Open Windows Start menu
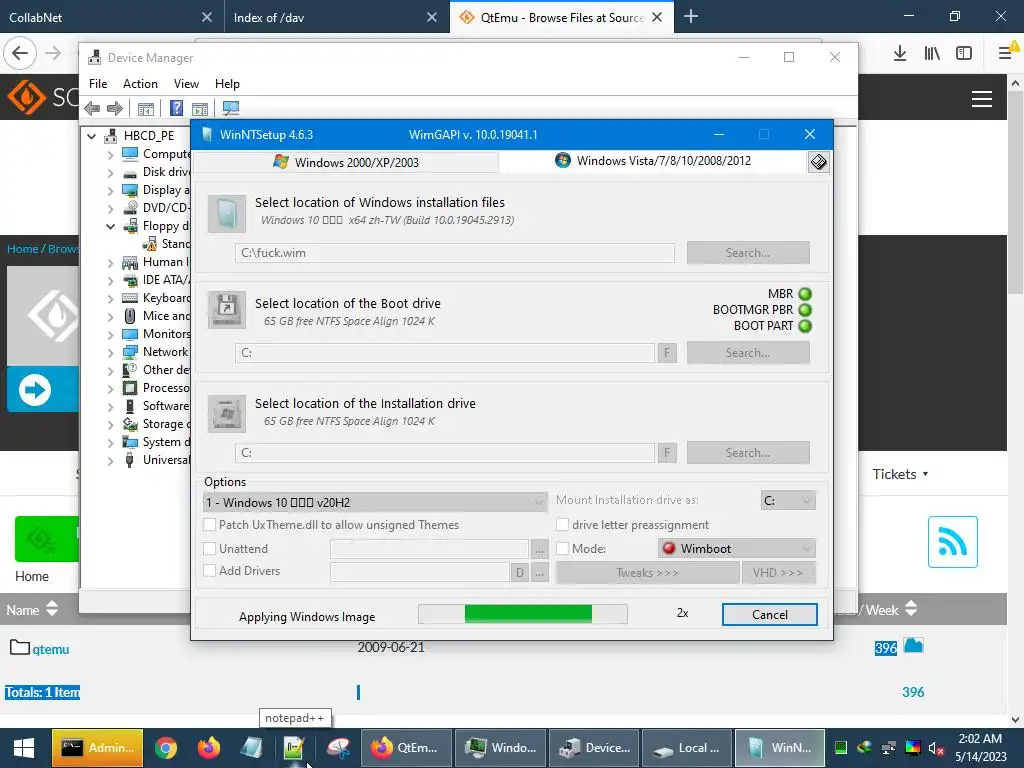1024x768 pixels. [x=24, y=748]
